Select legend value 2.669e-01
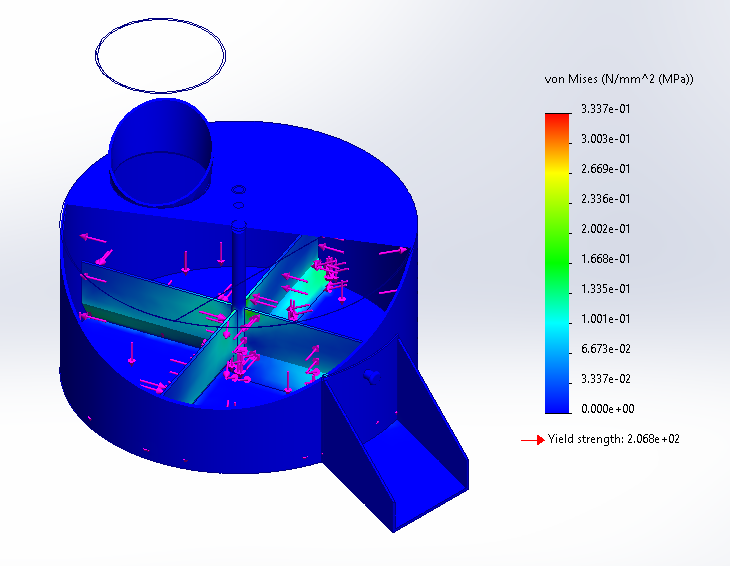 click(605, 169)
